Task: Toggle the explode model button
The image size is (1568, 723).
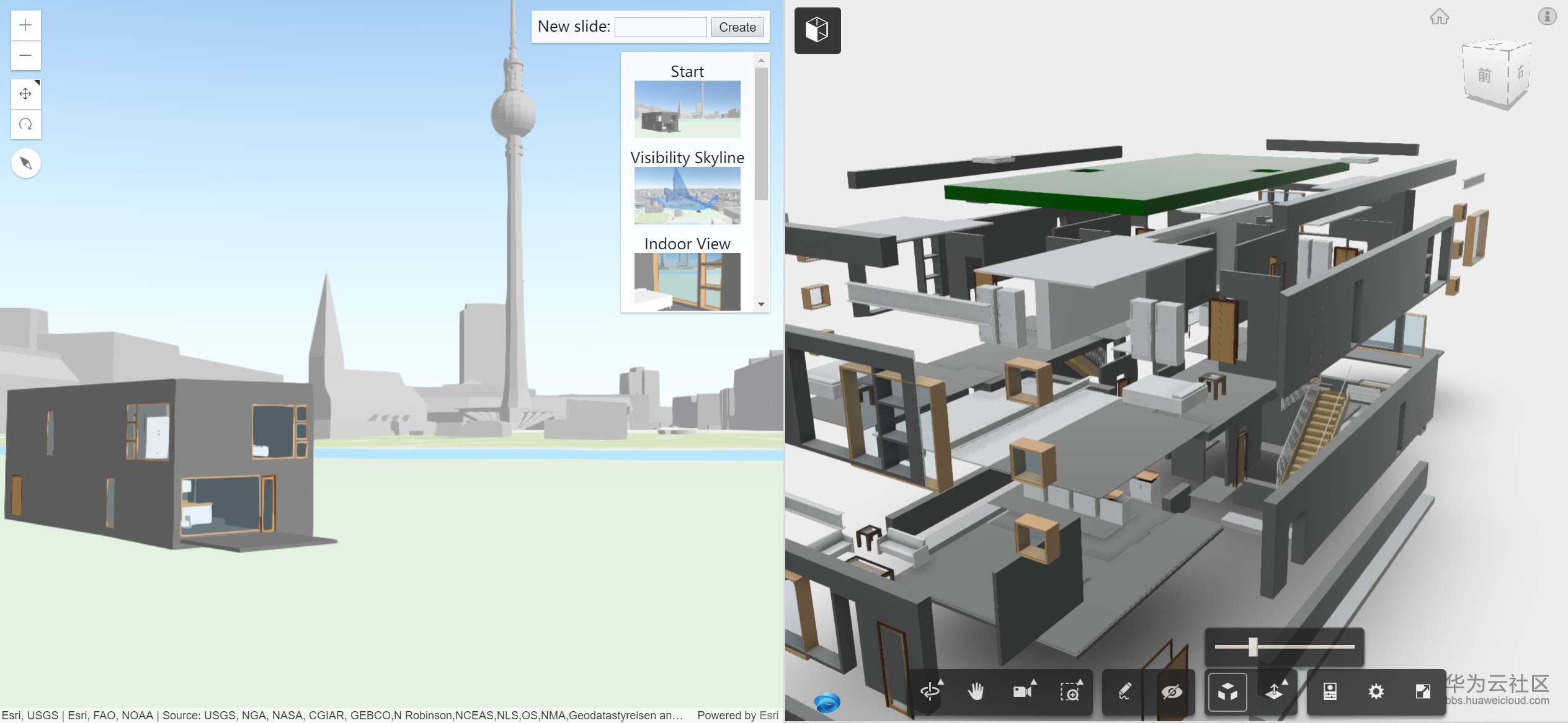Action: point(1227,691)
